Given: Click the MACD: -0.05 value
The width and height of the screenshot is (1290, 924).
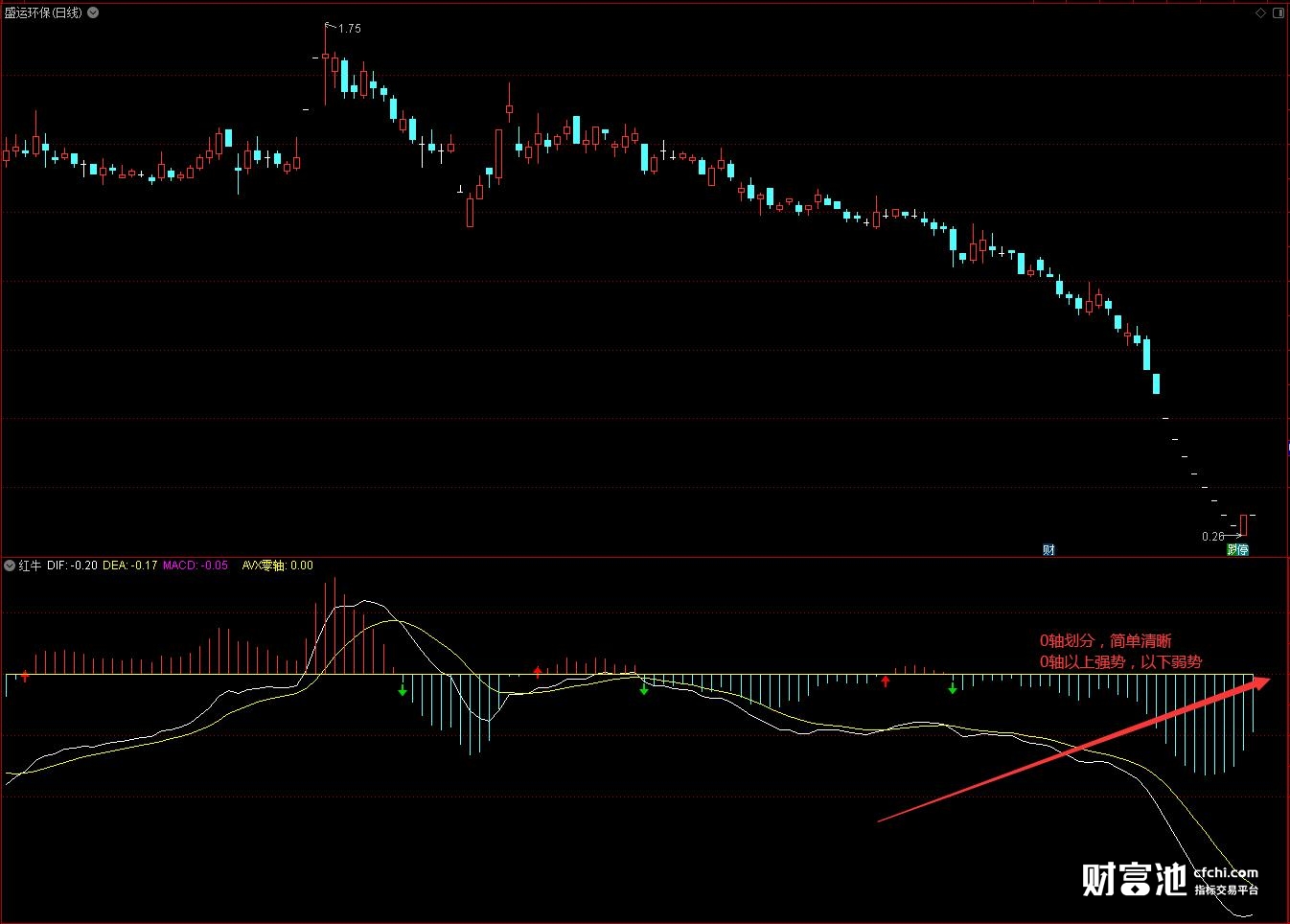Looking at the screenshot, I should click(196, 566).
